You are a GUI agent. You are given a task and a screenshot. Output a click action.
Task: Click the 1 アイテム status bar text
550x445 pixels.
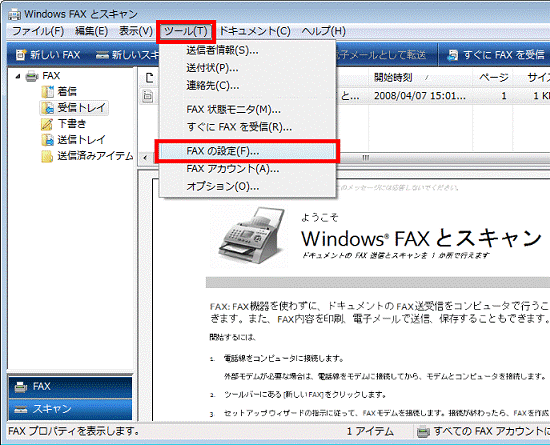click(x=370, y=432)
